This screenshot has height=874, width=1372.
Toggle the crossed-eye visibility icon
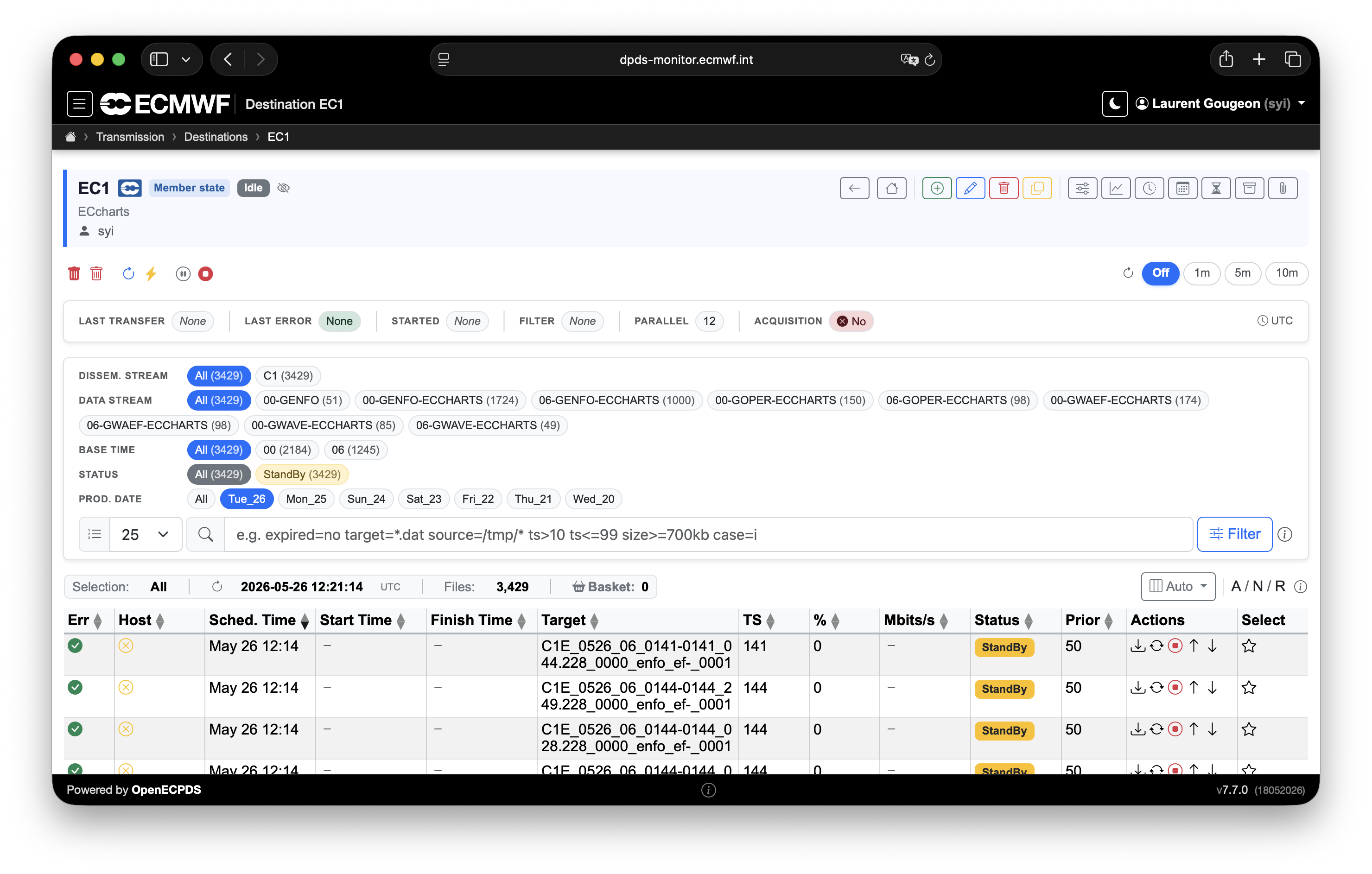click(283, 188)
